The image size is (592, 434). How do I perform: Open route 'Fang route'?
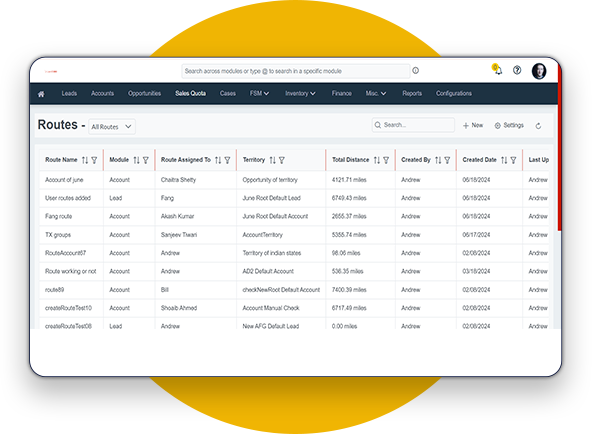click(x=58, y=216)
